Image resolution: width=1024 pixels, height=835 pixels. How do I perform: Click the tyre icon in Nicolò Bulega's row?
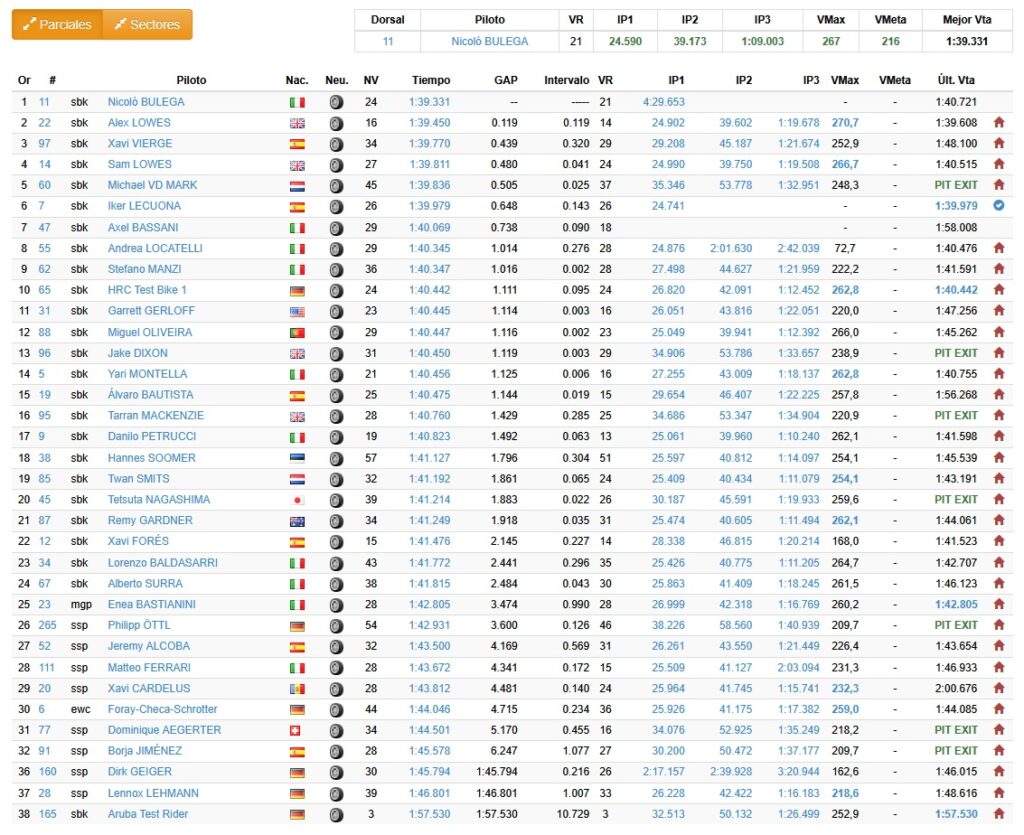336,102
